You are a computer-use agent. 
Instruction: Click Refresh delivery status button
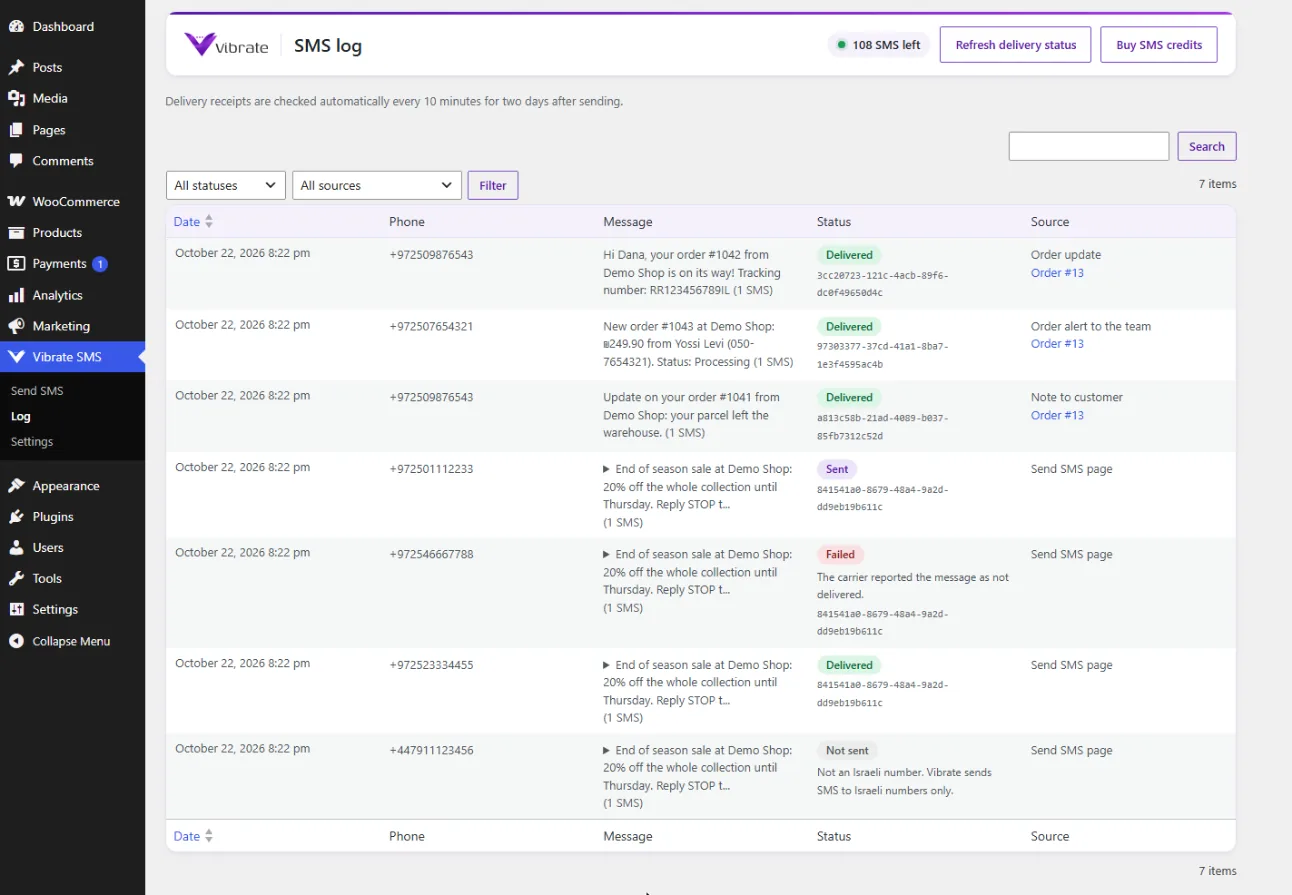coord(1016,45)
